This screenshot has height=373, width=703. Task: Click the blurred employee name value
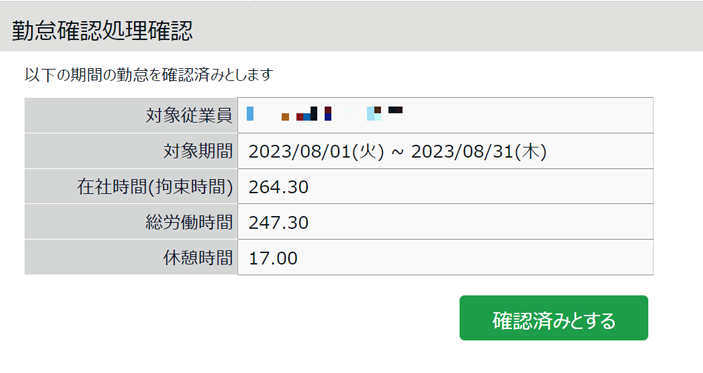(x=325, y=113)
